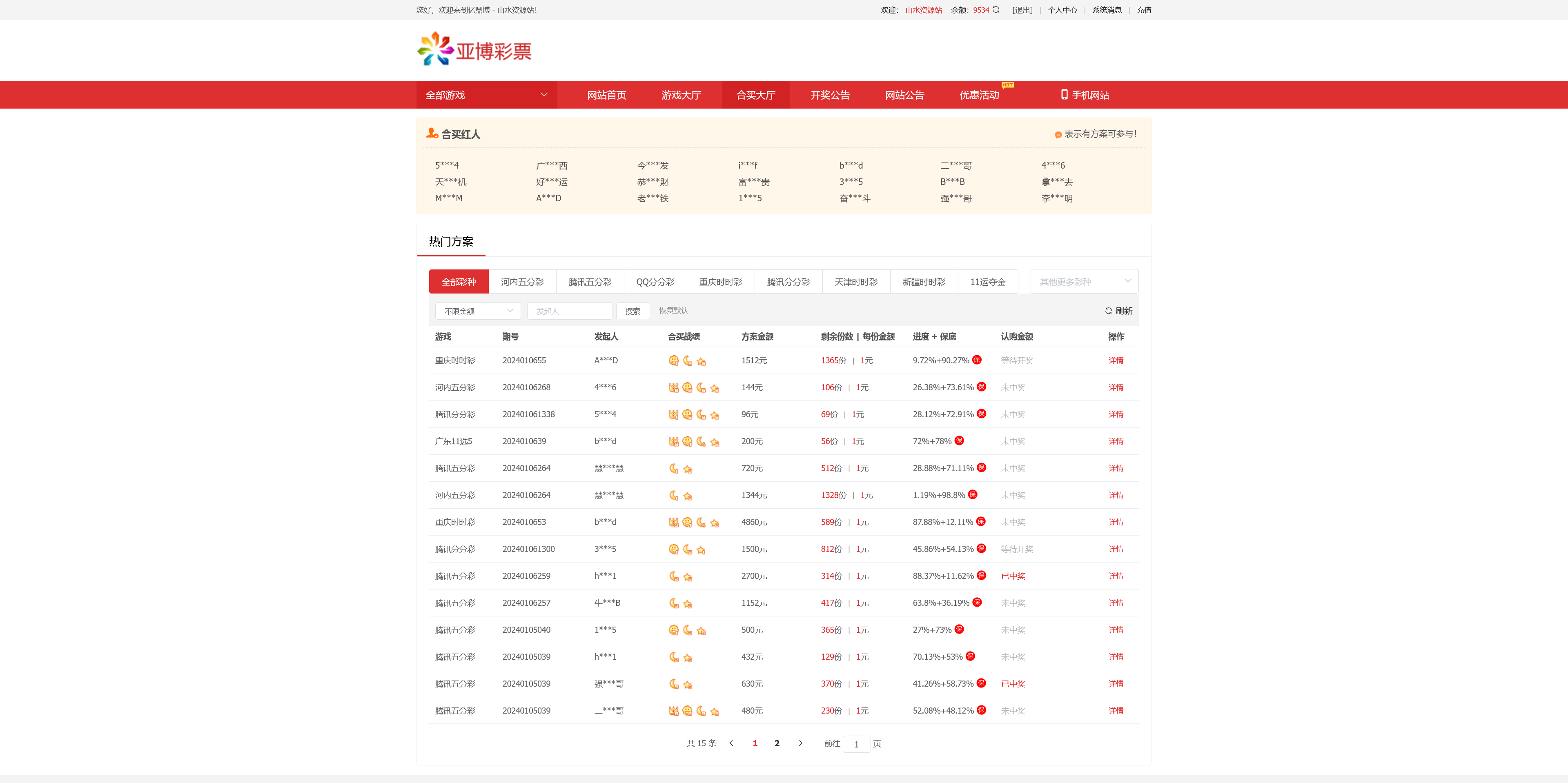Click 详情 for 二***哥 row

(1116, 711)
